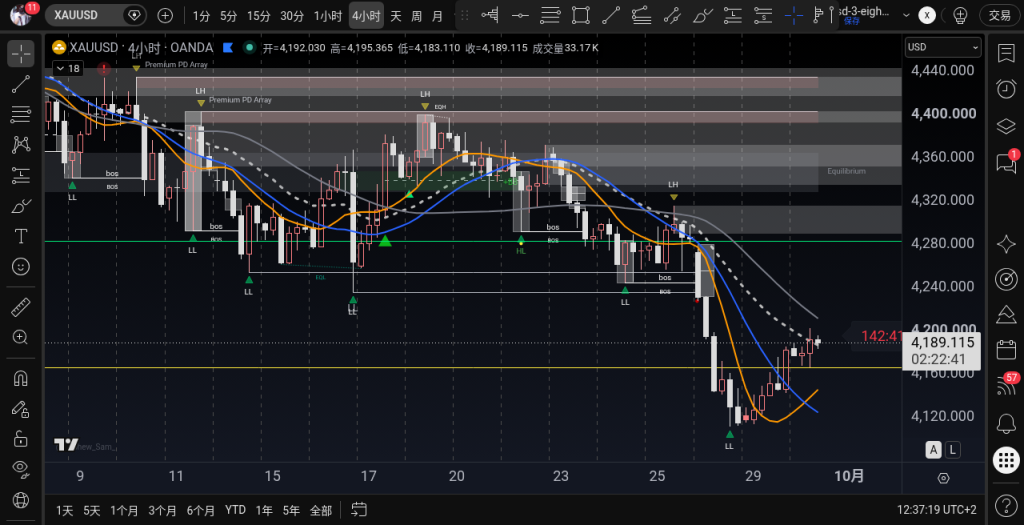Image resolution: width=1024 pixels, height=525 pixels.
Task: Select rectangle favorite drawing tool
Action: click(x=581, y=16)
